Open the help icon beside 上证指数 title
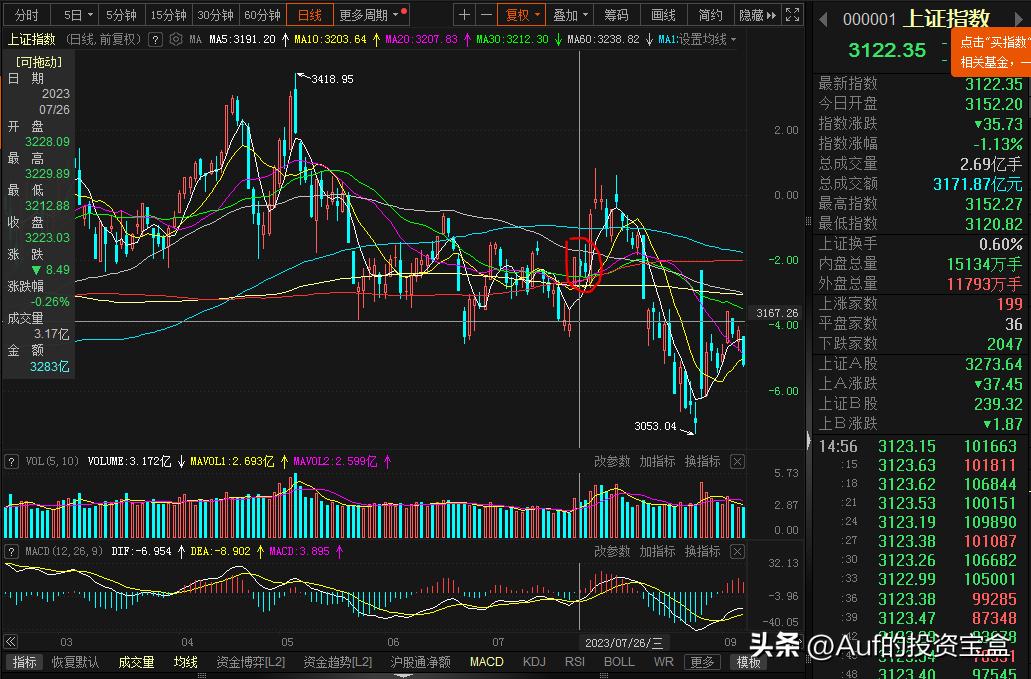The width and height of the screenshot is (1031, 679). 155,40
